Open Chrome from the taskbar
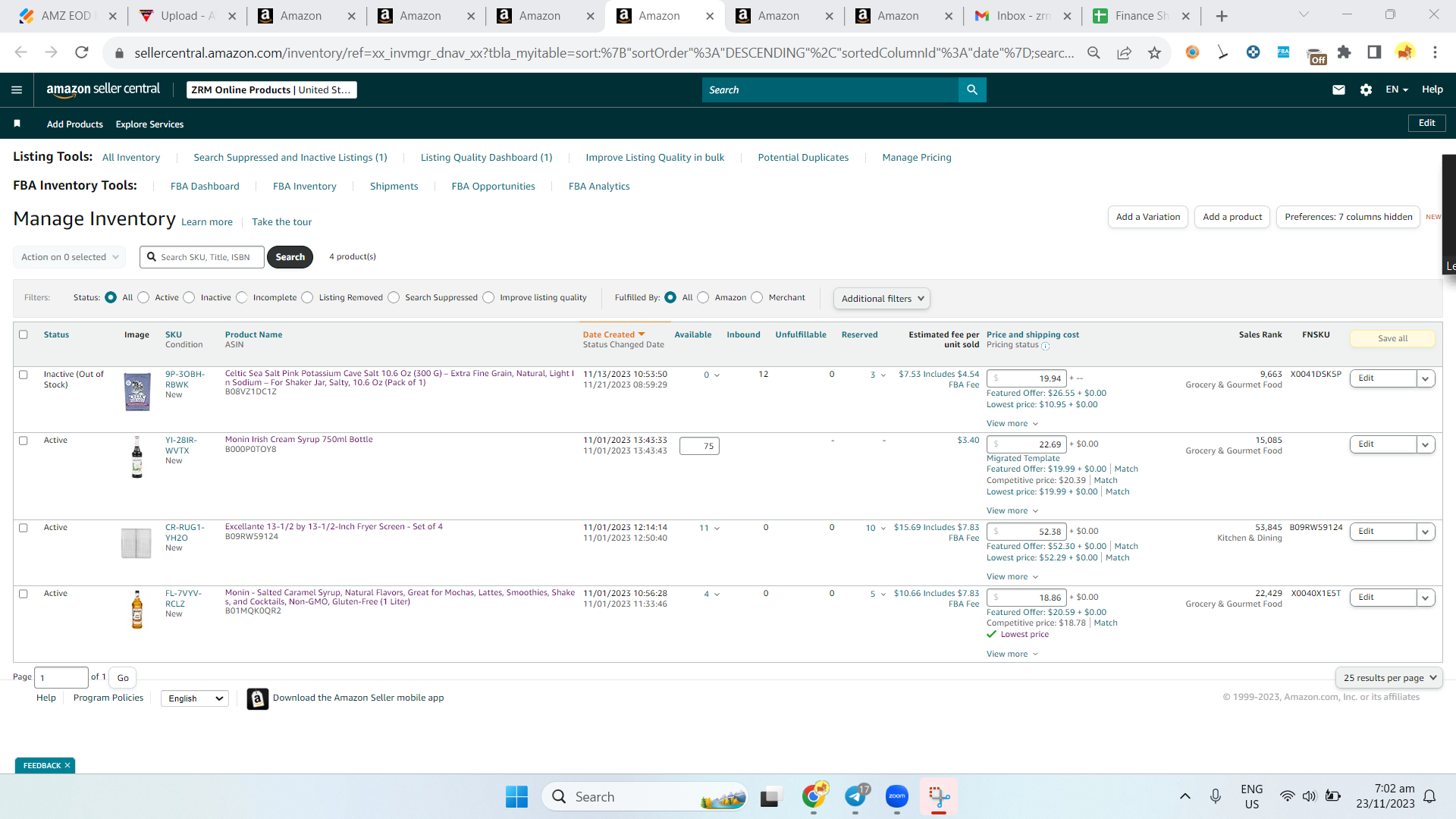 (814, 796)
